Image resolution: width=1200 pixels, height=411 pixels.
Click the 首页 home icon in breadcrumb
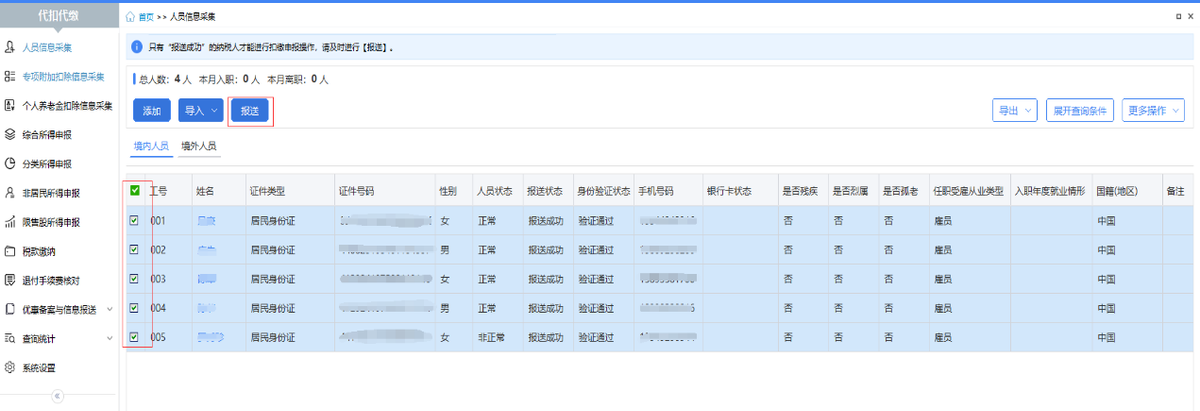pyautogui.click(x=131, y=18)
